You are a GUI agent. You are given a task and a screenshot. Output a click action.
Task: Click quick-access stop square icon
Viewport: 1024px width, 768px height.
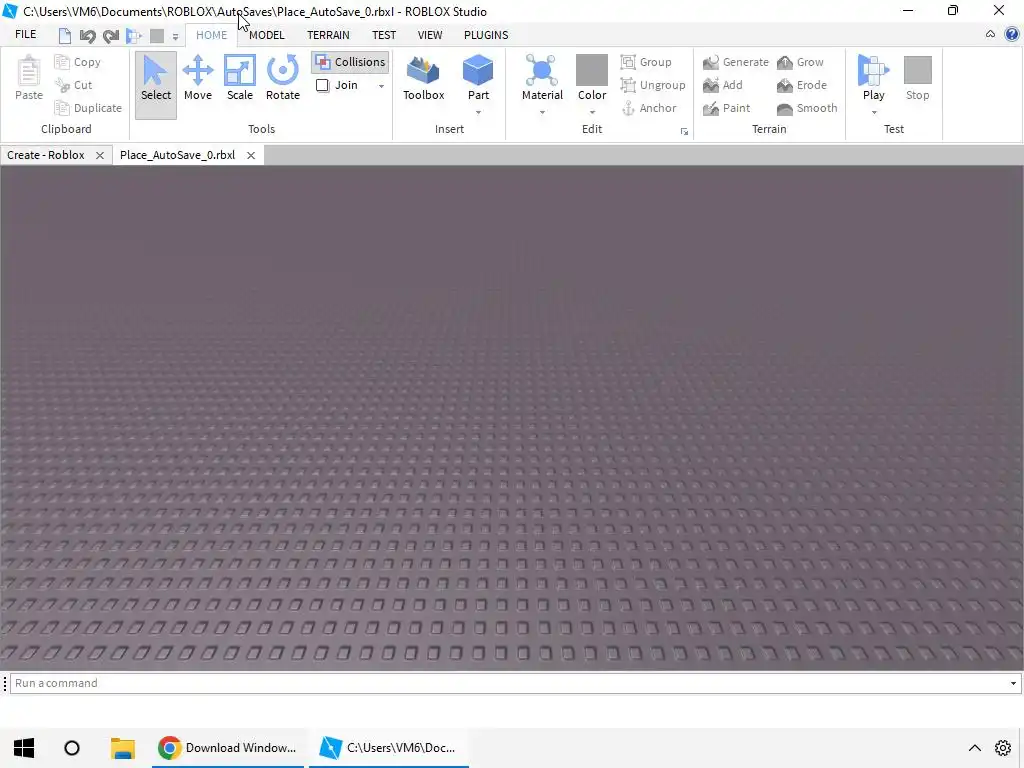click(x=157, y=35)
